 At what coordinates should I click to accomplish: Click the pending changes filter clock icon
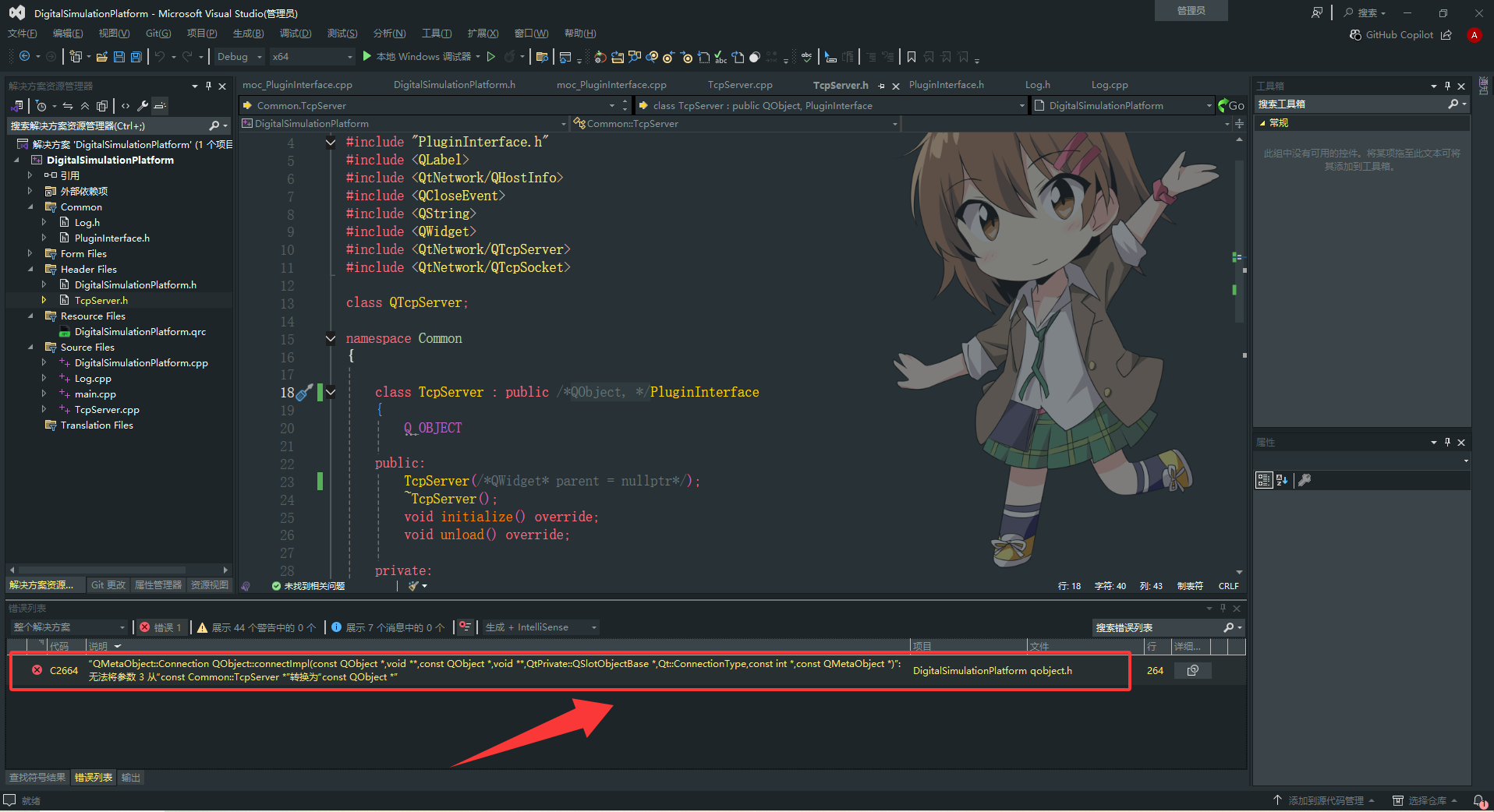coord(41,105)
